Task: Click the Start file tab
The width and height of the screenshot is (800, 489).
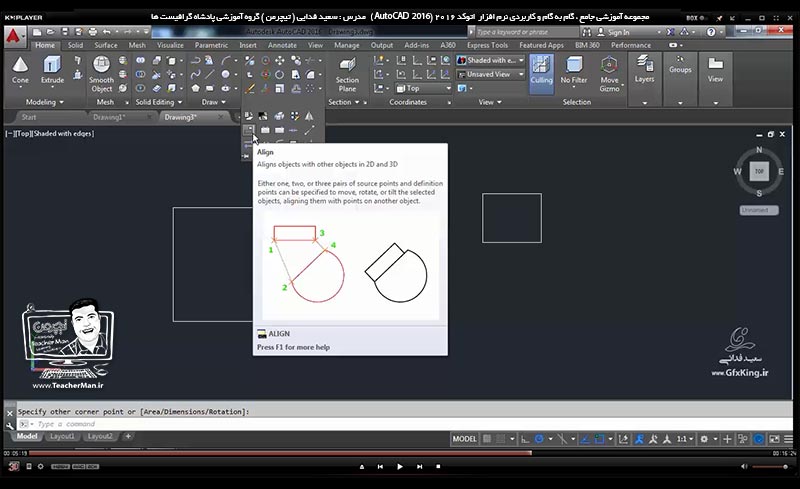Action: (29, 117)
